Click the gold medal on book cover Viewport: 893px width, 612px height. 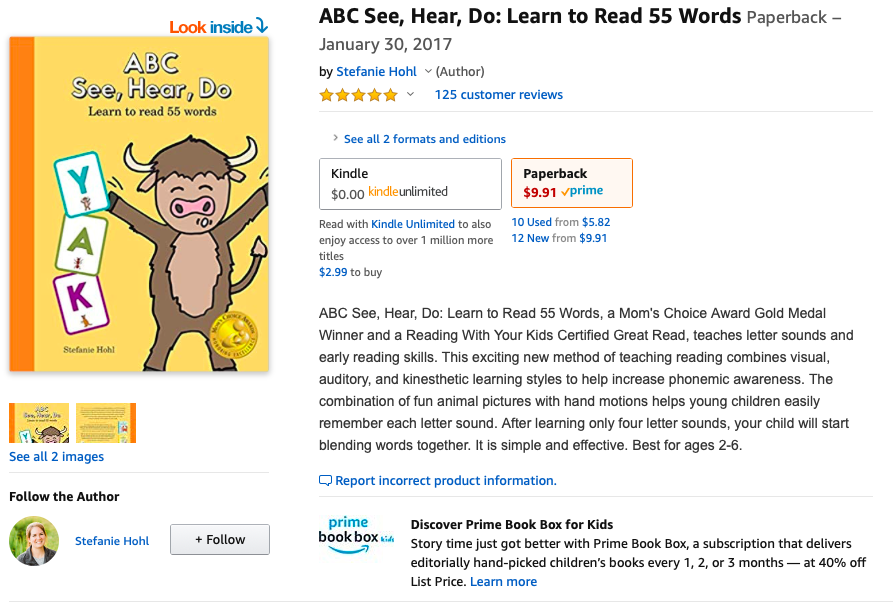(x=234, y=335)
